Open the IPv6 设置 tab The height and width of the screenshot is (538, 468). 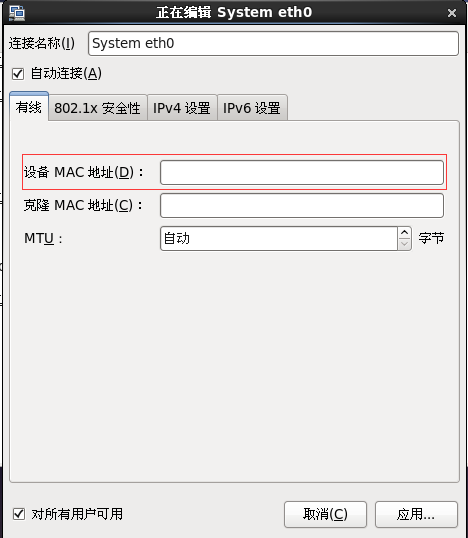point(252,108)
